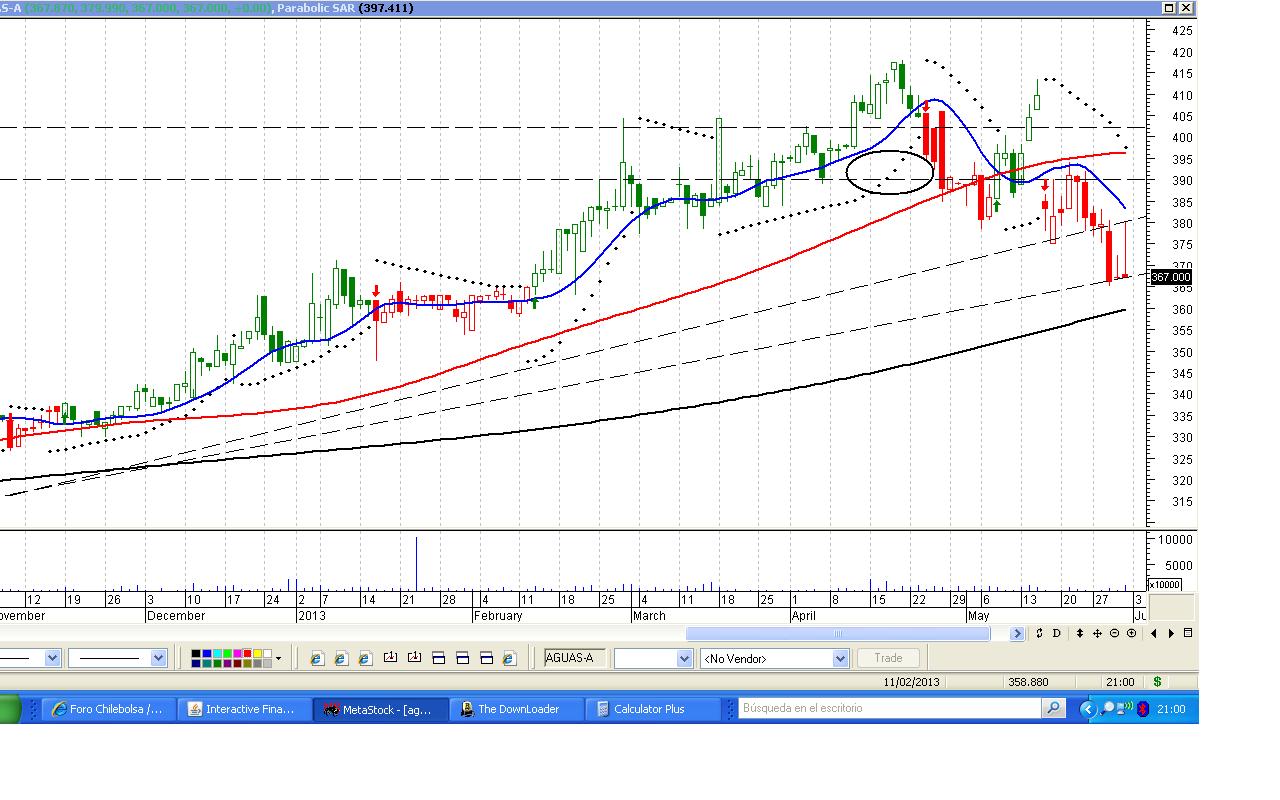Screen dimensions: 1280x800
Task: Click the Trade button
Action: click(887, 658)
